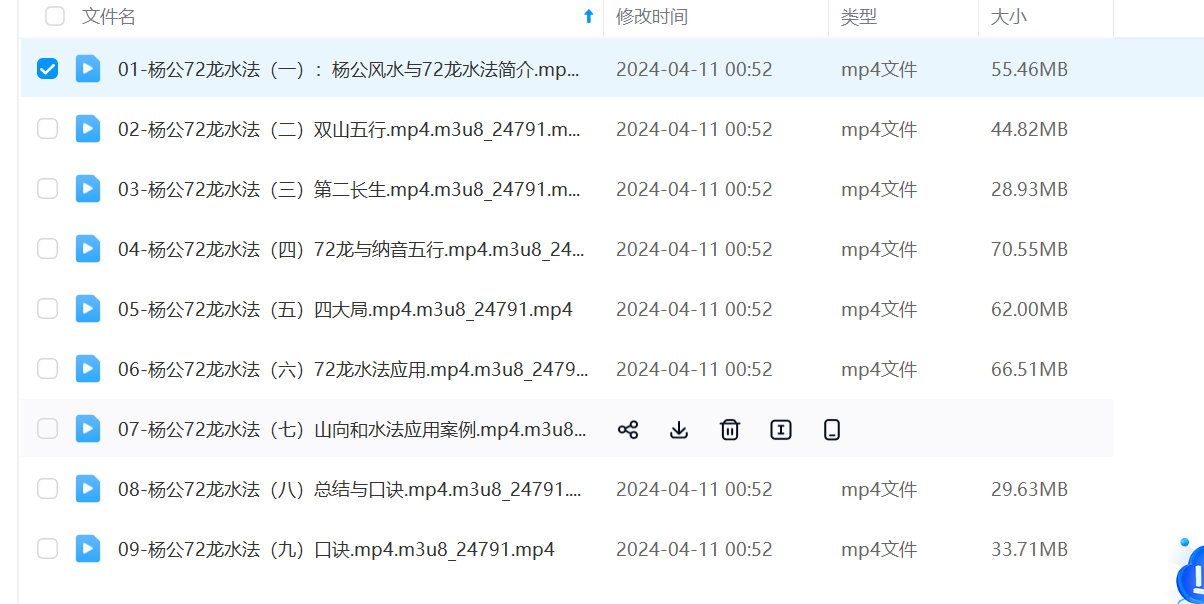The height and width of the screenshot is (604, 1204).
Task: Click the trash delete icon on row 07
Action: pos(730,430)
